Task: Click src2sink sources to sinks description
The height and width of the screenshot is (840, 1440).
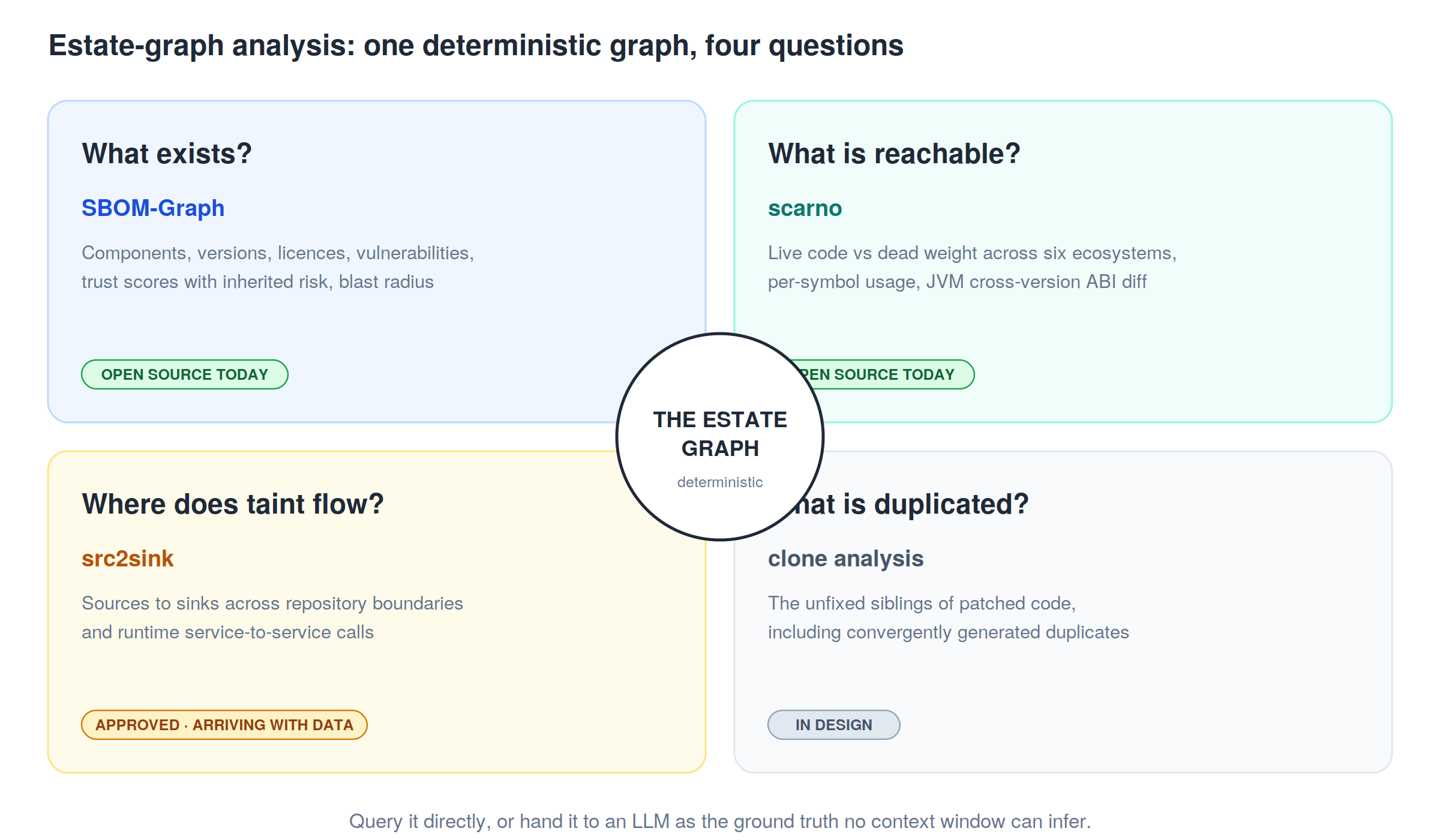Action: click(272, 617)
